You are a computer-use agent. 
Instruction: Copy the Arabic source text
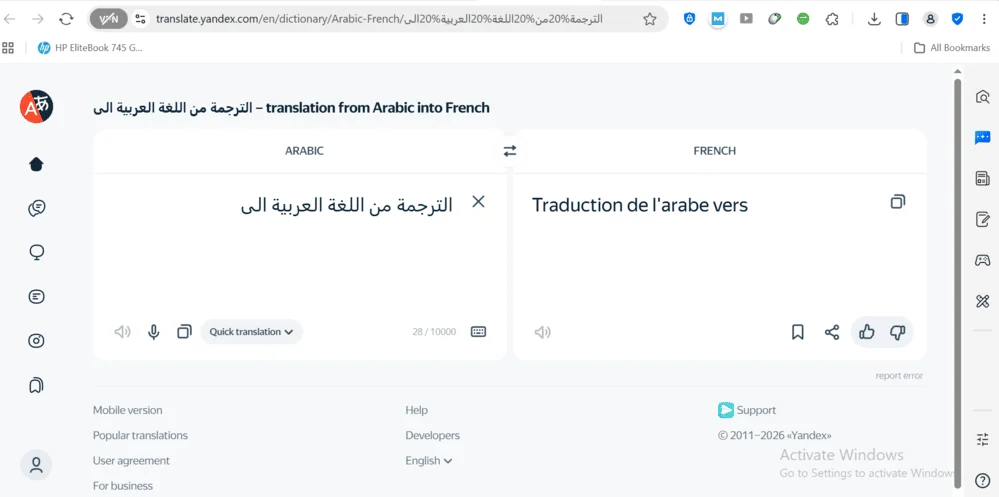tap(184, 332)
